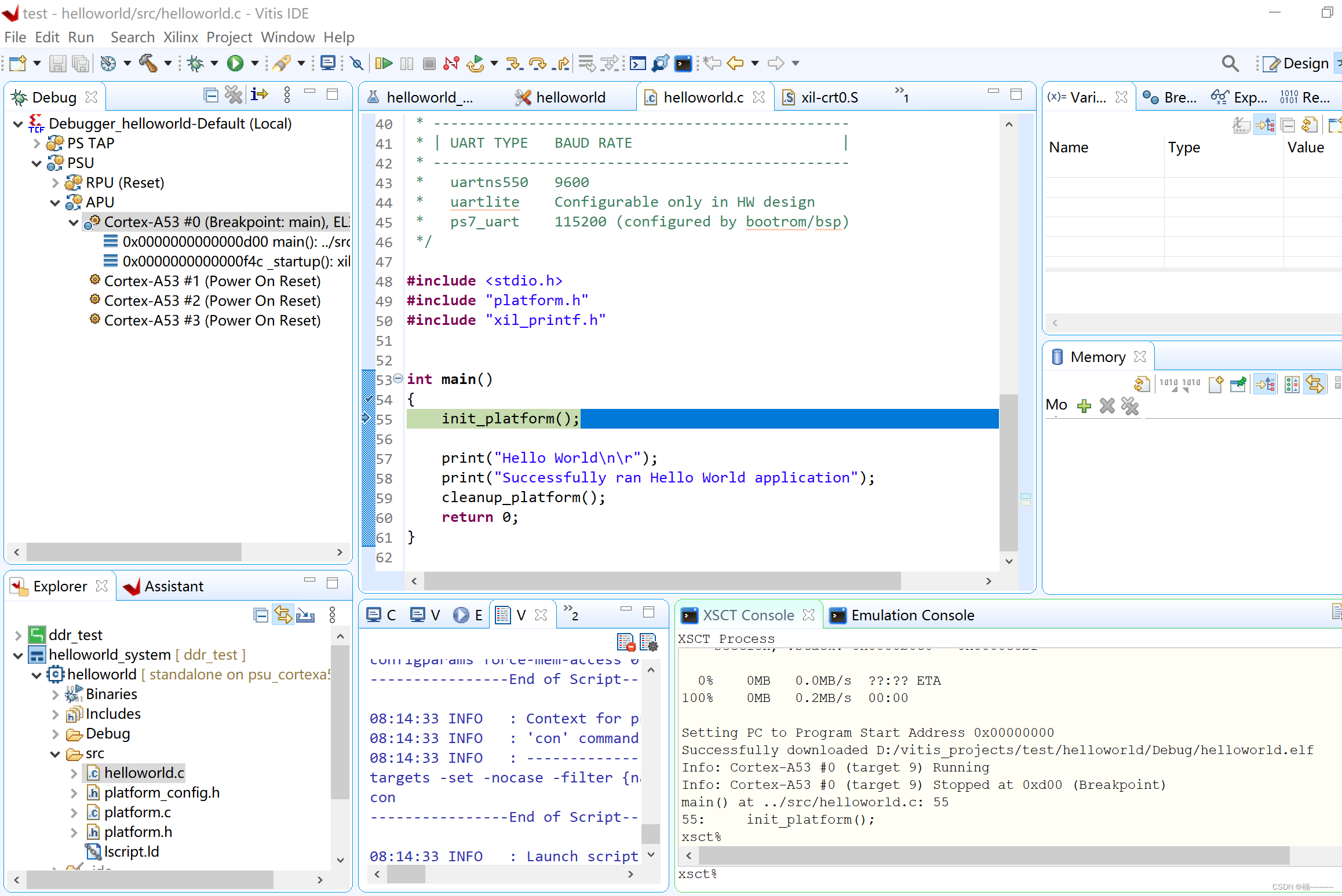Click the Step Over icon
The width and height of the screenshot is (1342, 896).
point(538,63)
